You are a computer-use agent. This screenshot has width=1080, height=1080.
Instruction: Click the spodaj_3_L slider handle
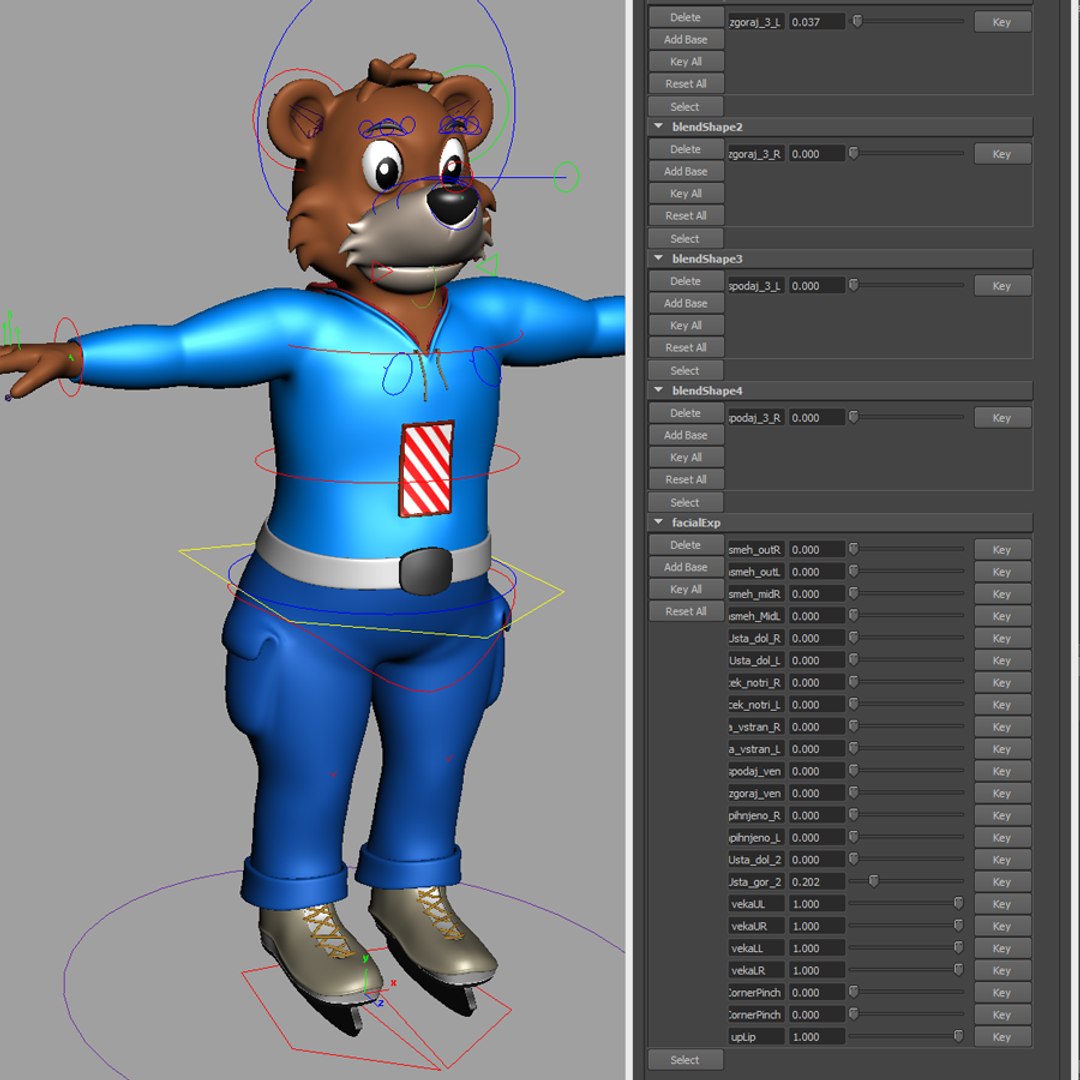tap(853, 284)
